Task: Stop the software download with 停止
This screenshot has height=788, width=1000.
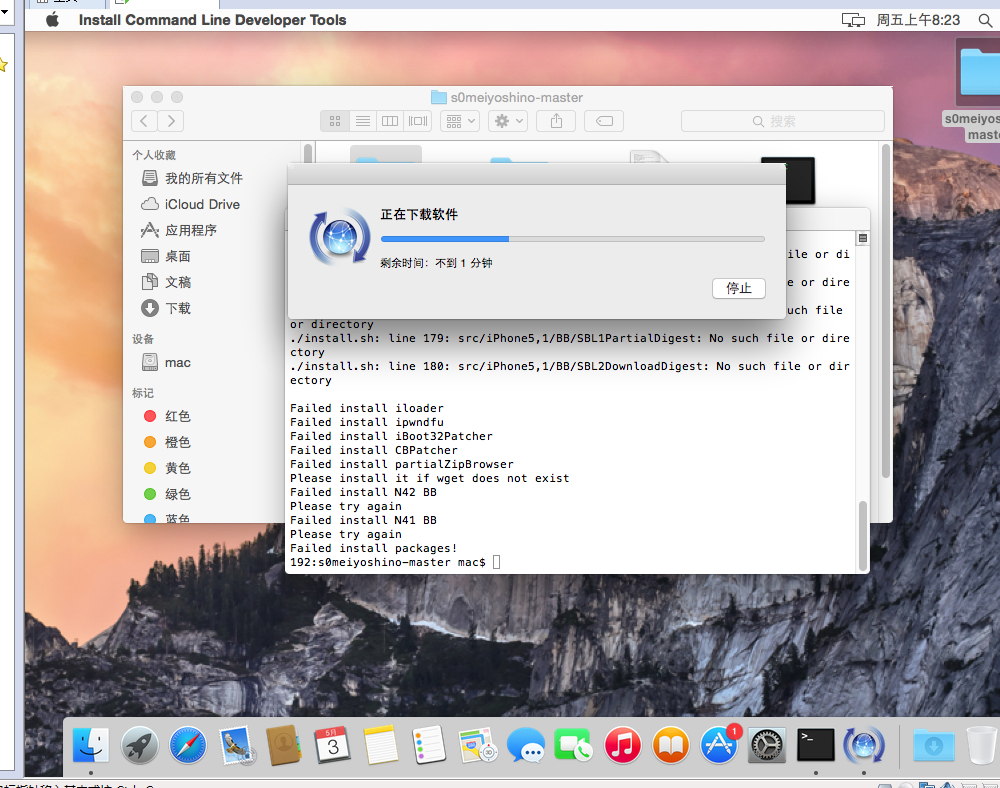Action: tap(739, 288)
